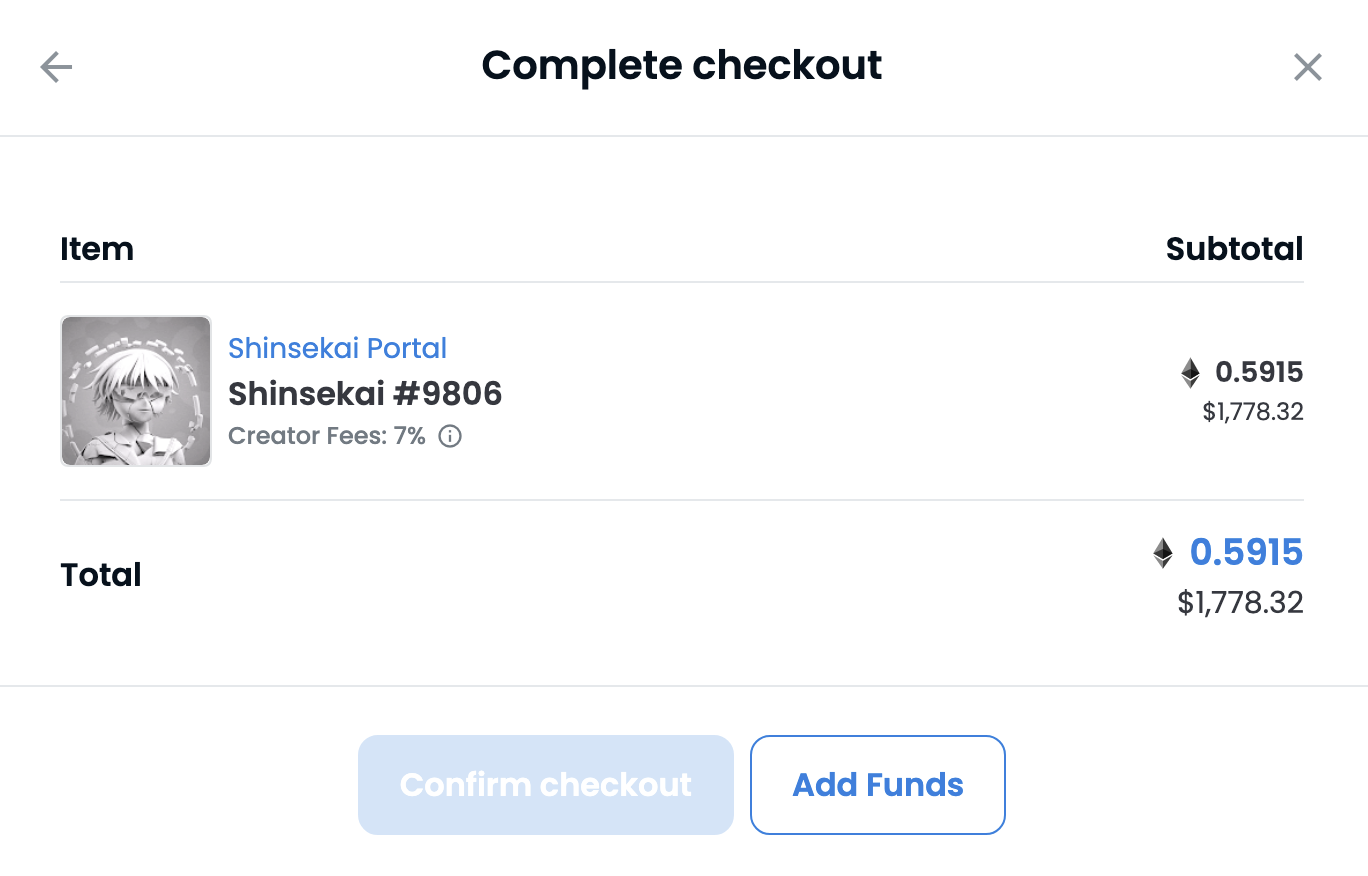Click the Total label
The width and height of the screenshot is (1368, 876).
point(101,575)
